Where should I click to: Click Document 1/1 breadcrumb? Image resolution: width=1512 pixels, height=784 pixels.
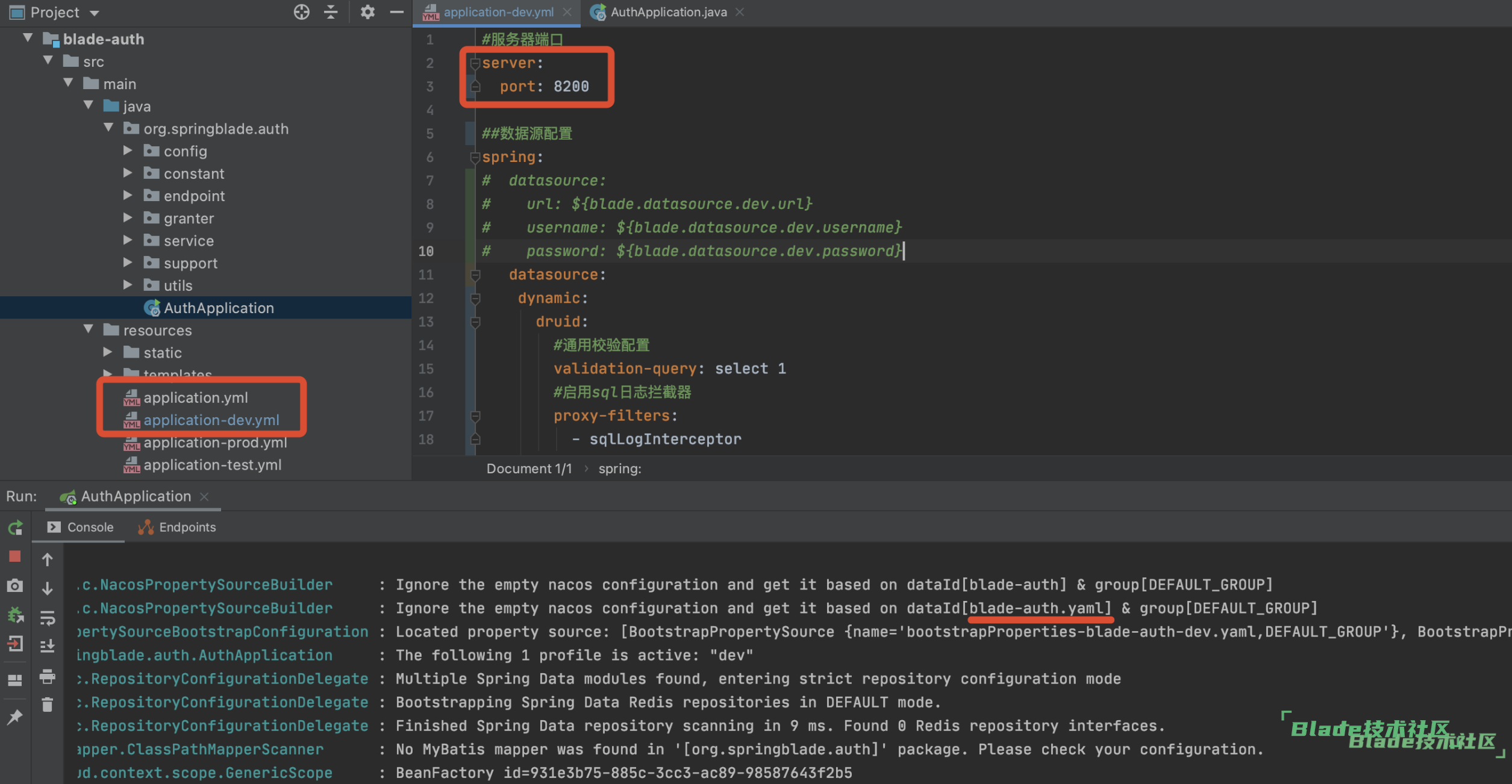point(529,468)
